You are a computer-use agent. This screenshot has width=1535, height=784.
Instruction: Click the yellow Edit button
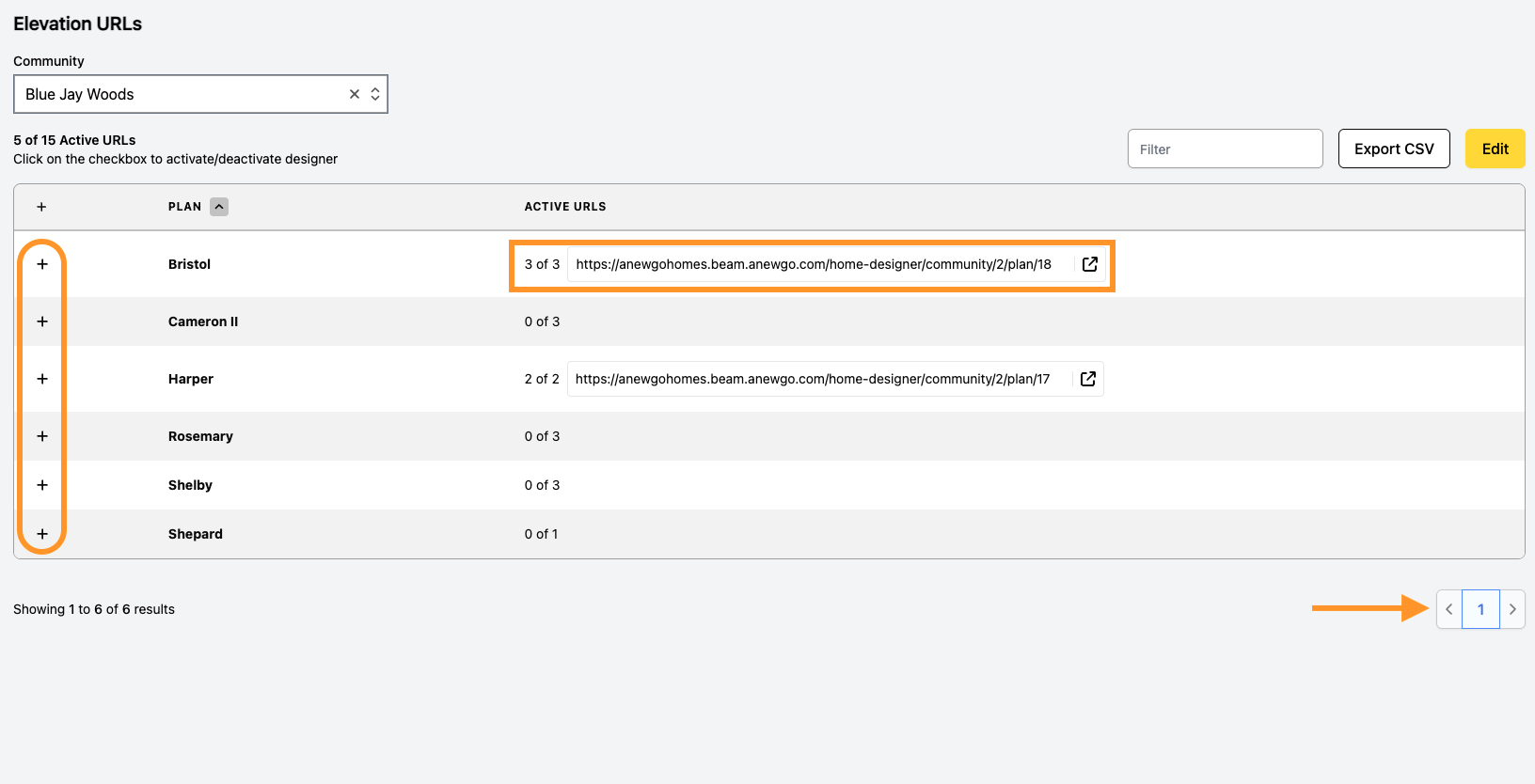pos(1495,149)
